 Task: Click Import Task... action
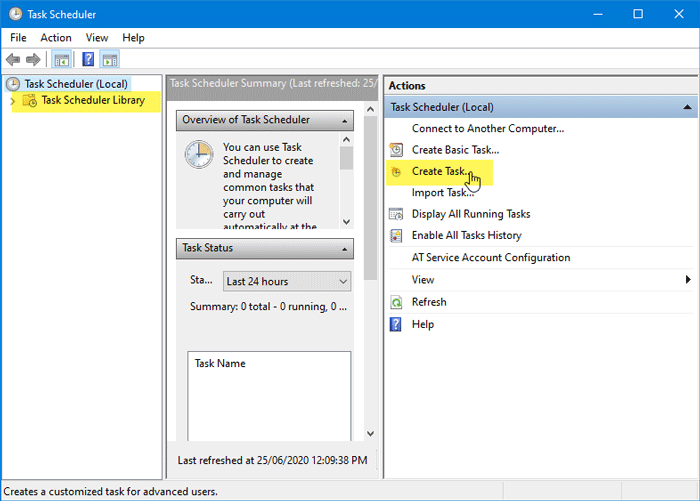point(442,192)
